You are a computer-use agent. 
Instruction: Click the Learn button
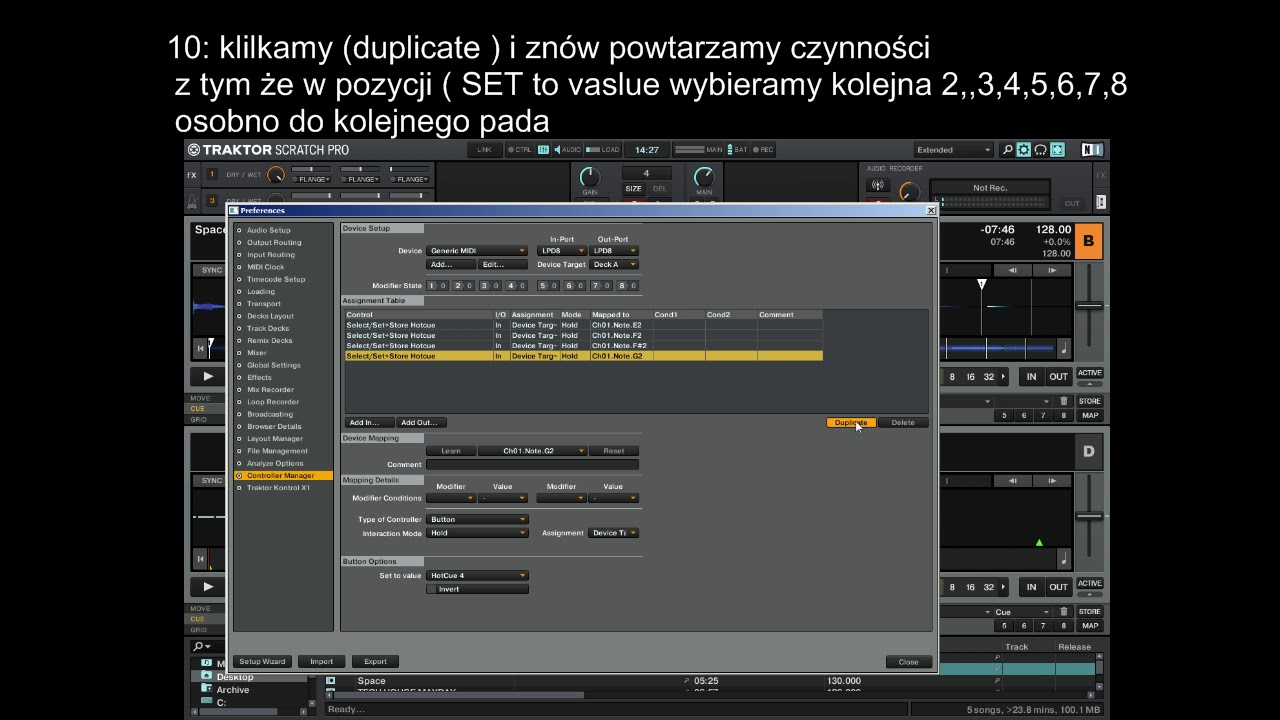450,451
